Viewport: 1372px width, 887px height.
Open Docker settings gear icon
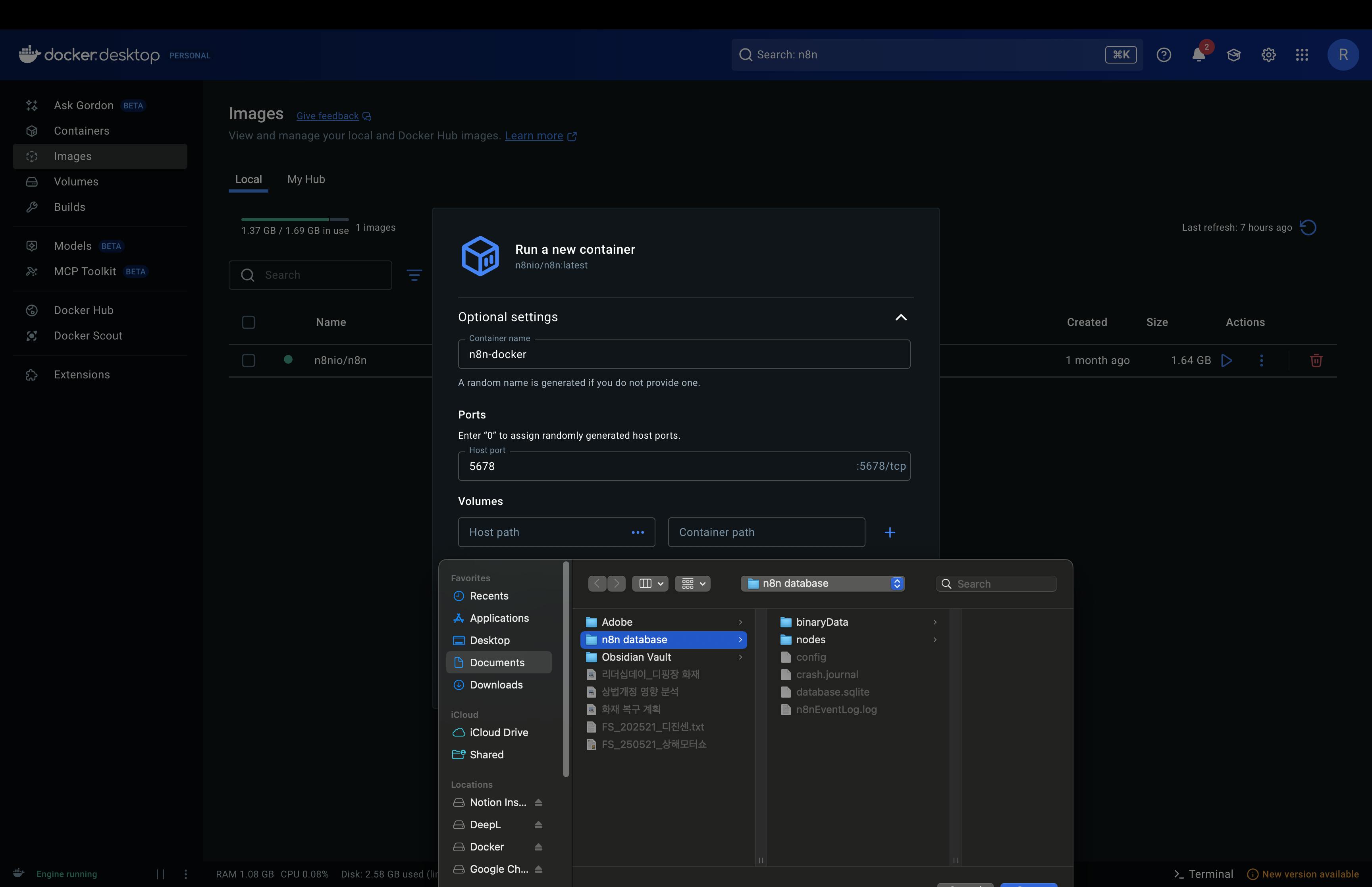[1268, 55]
